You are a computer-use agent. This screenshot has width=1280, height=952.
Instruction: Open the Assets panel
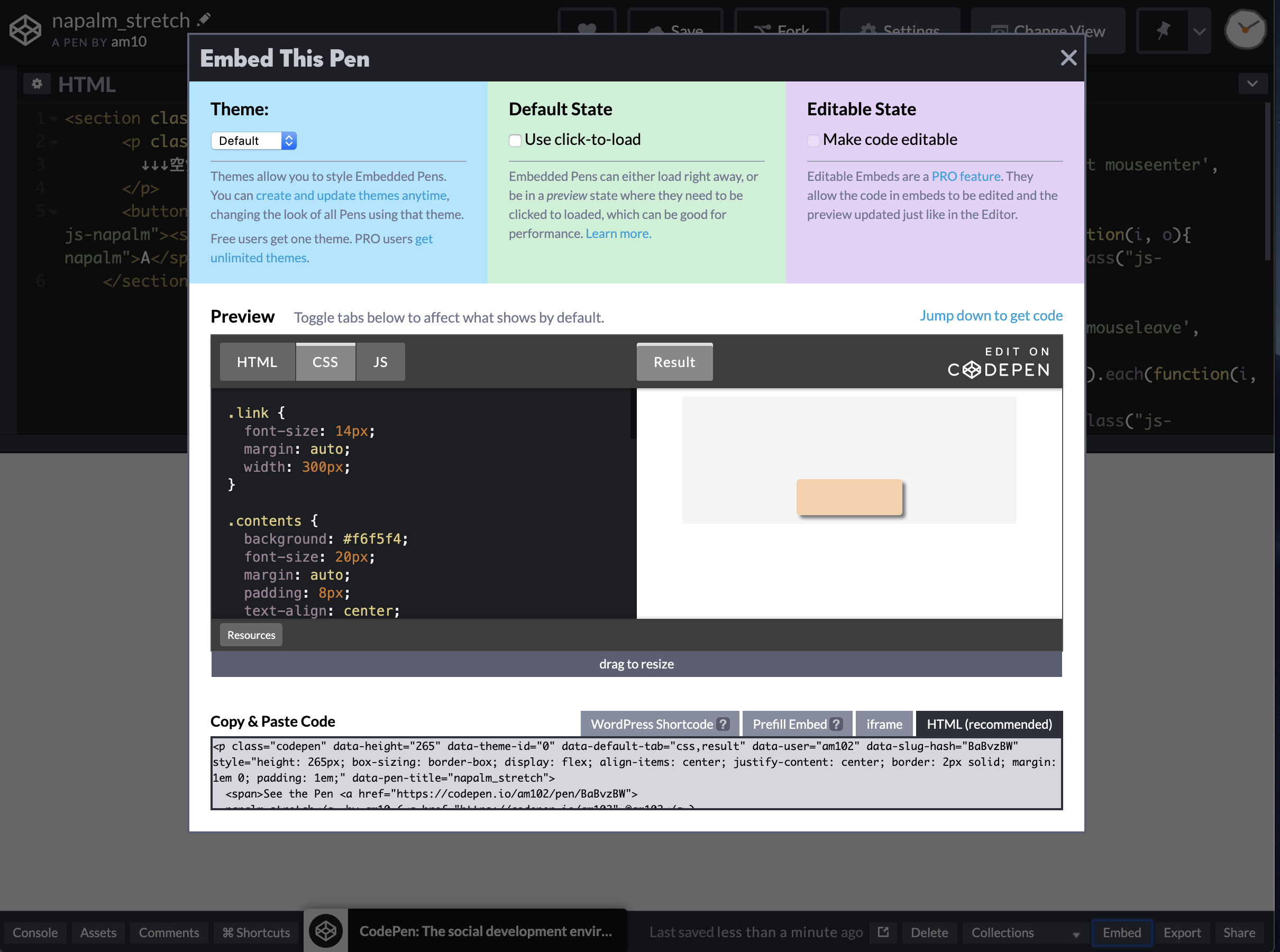tap(98, 932)
